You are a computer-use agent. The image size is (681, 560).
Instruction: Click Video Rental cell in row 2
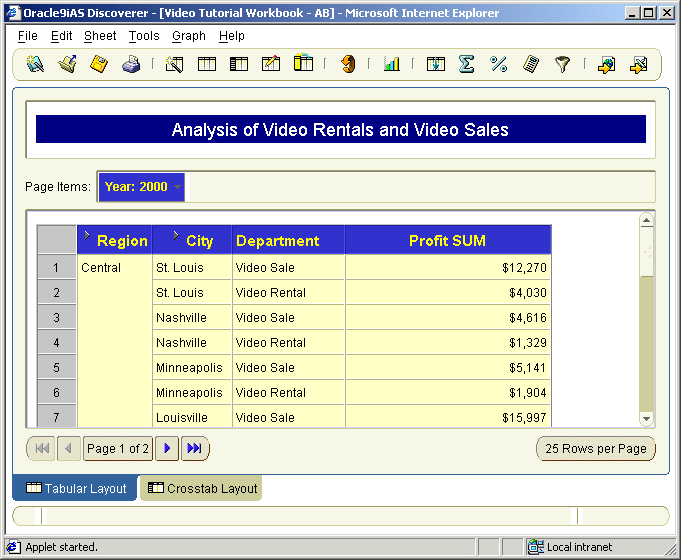point(288,293)
